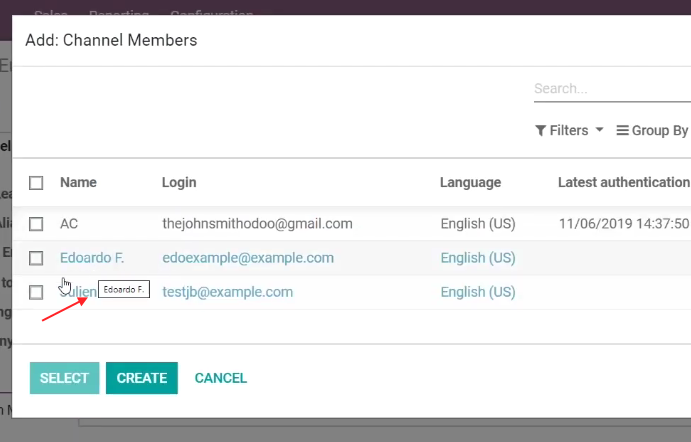Check the box for testjb@example.com row
The width and height of the screenshot is (691, 442).
(36, 292)
